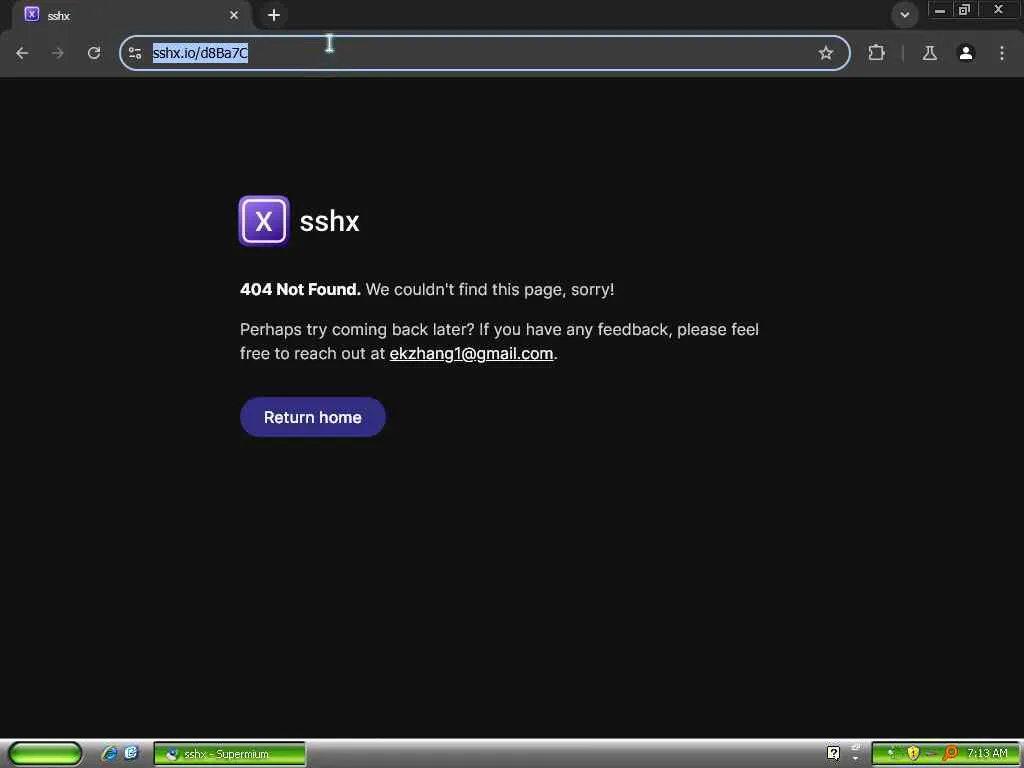View site information icon in address bar
The image size is (1024, 768).
pyautogui.click(x=135, y=53)
